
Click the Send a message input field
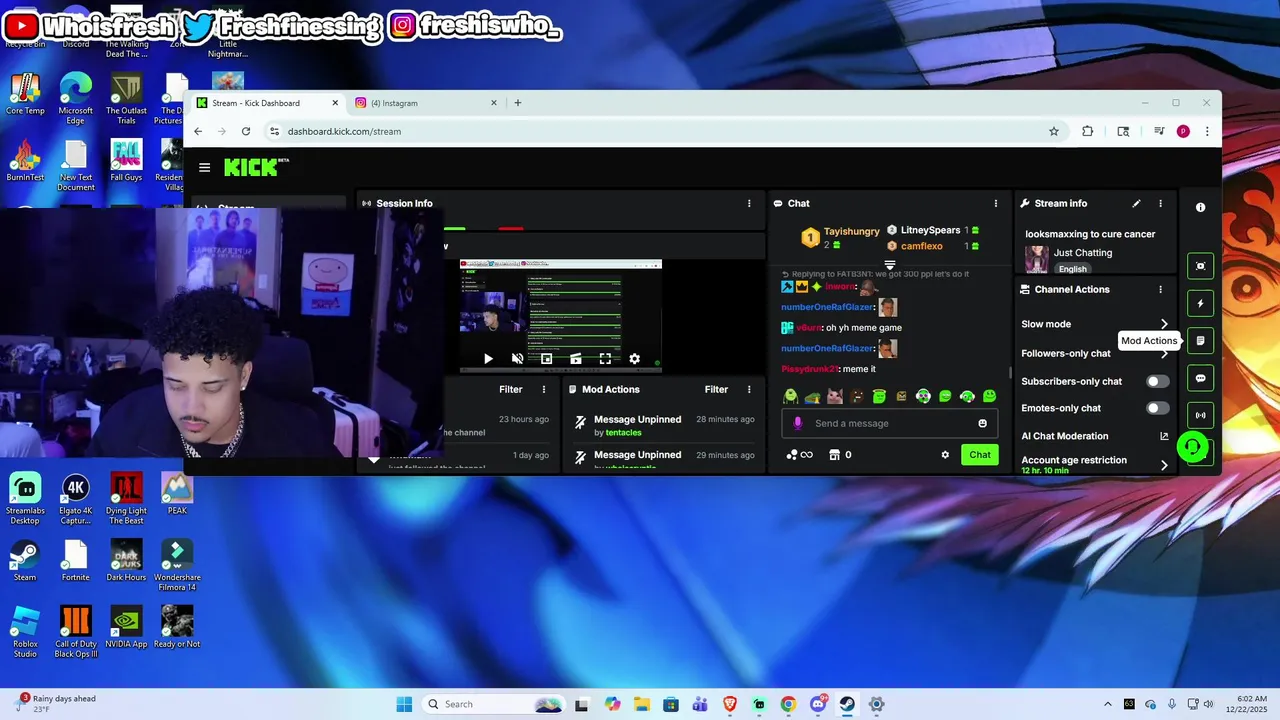[x=890, y=423]
